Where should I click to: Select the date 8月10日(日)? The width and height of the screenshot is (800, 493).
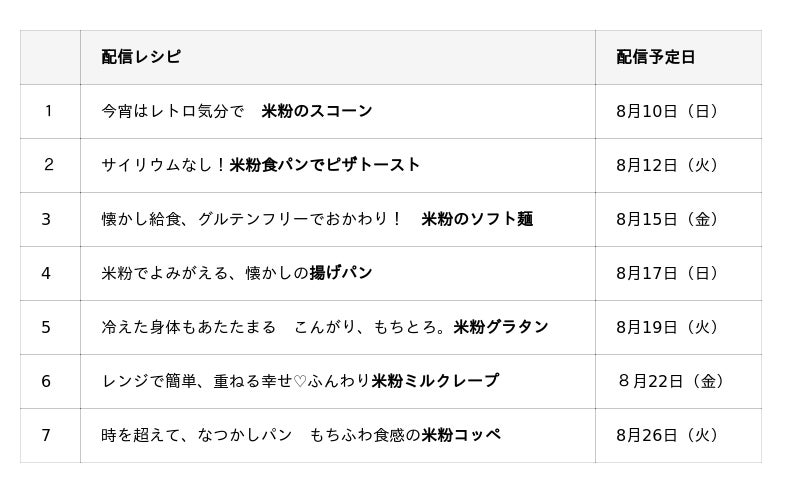(667, 111)
